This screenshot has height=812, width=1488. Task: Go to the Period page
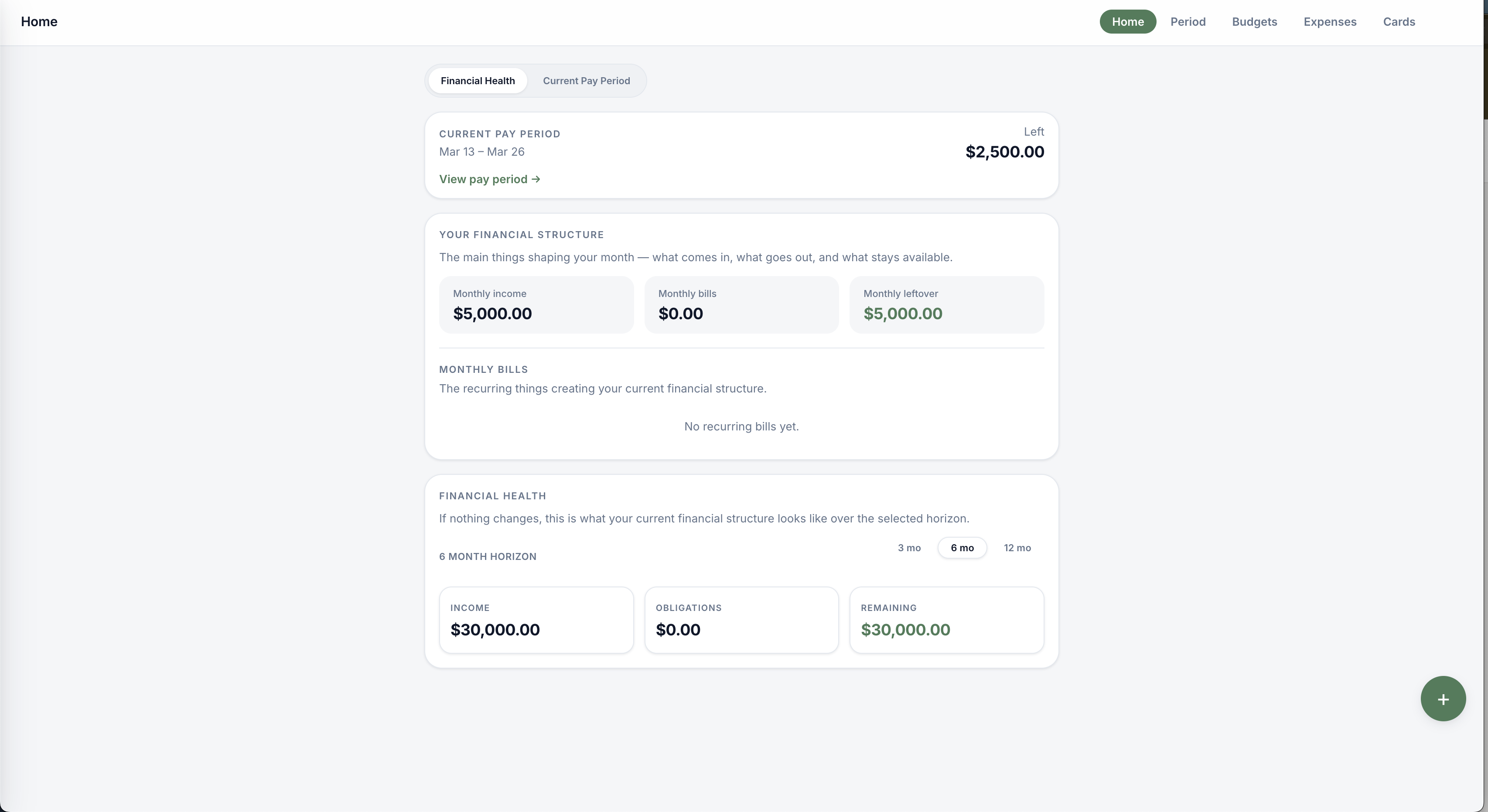pos(1188,22)
